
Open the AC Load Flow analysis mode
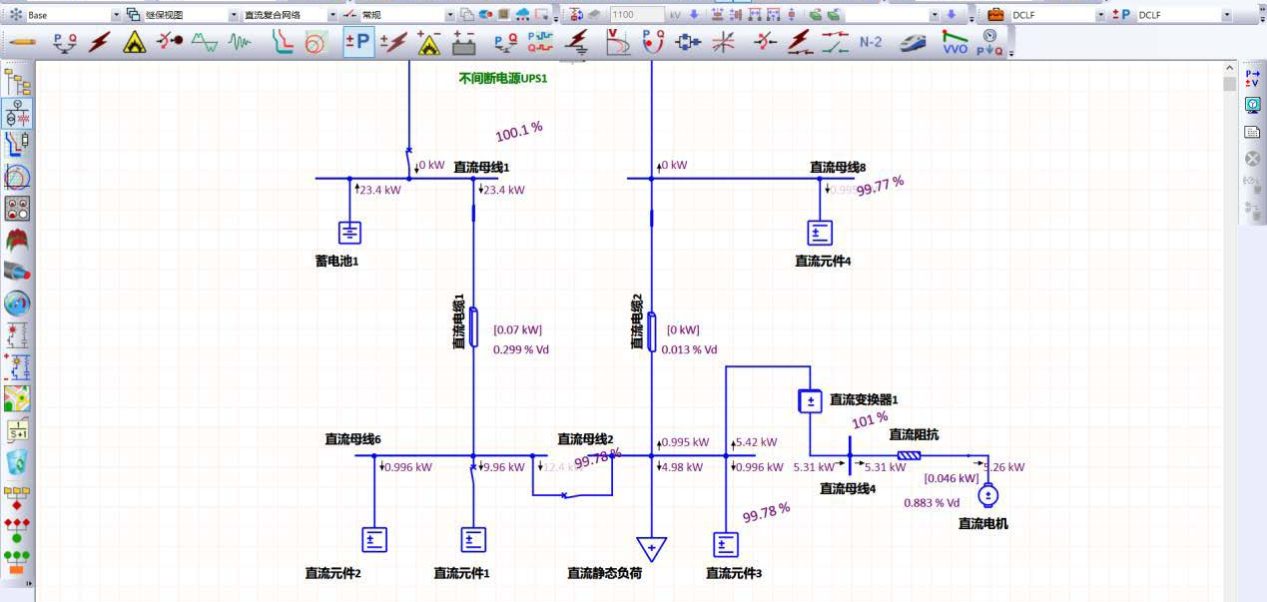pos(65,43)
